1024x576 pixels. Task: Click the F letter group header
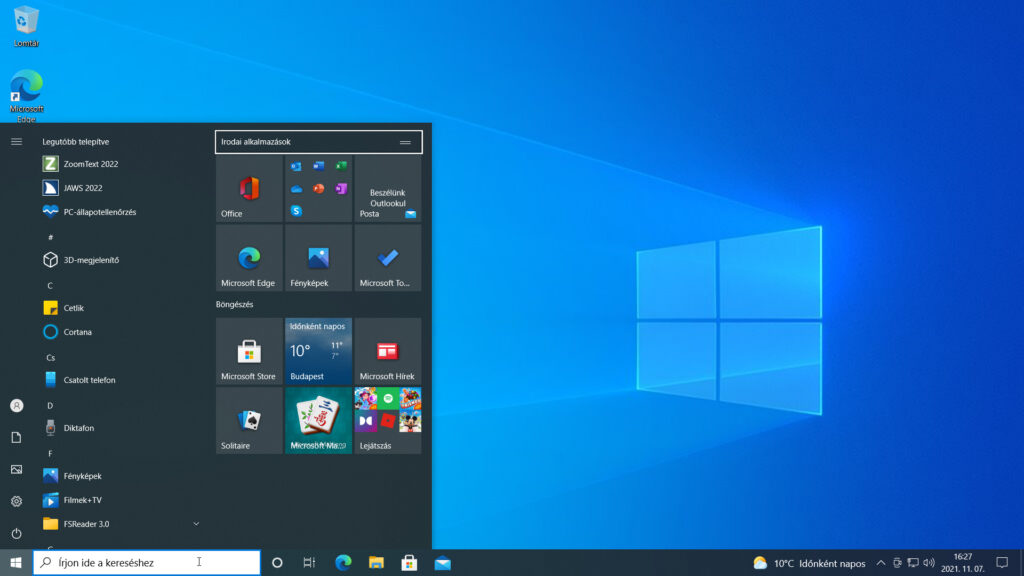[x=50, y=453]
